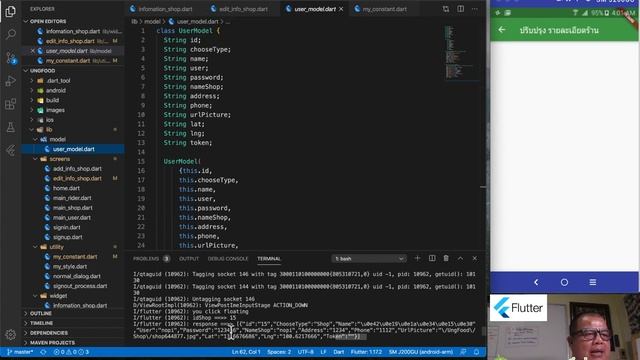The image size is (640, 360).
Task: Click the editor minimap preview
Action: (462, 53)
